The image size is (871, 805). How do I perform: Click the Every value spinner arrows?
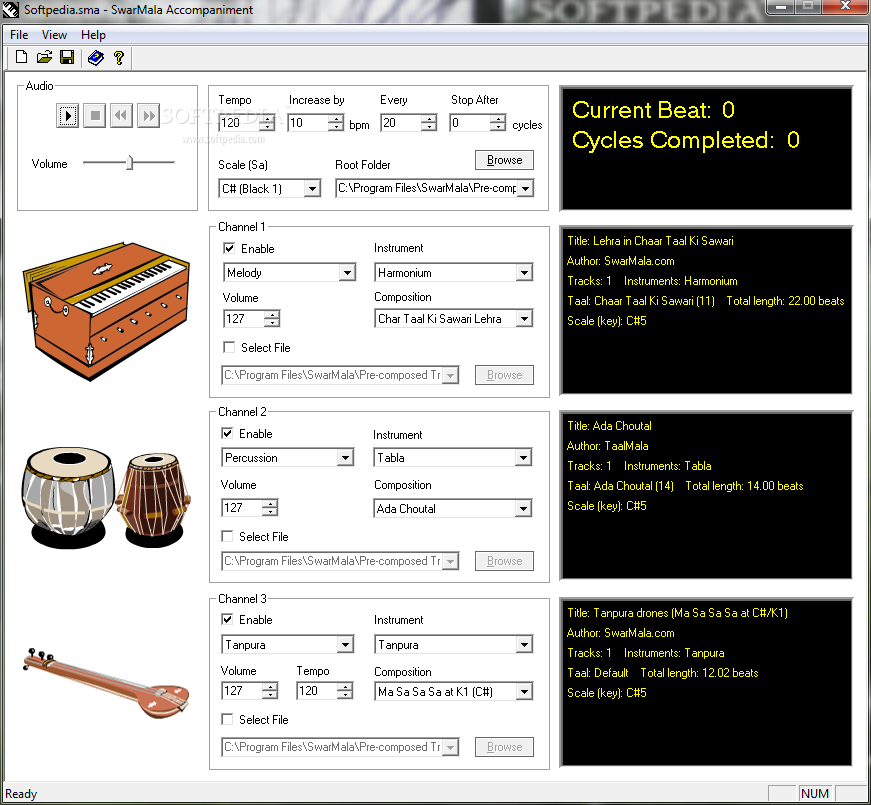pos(429,123)
